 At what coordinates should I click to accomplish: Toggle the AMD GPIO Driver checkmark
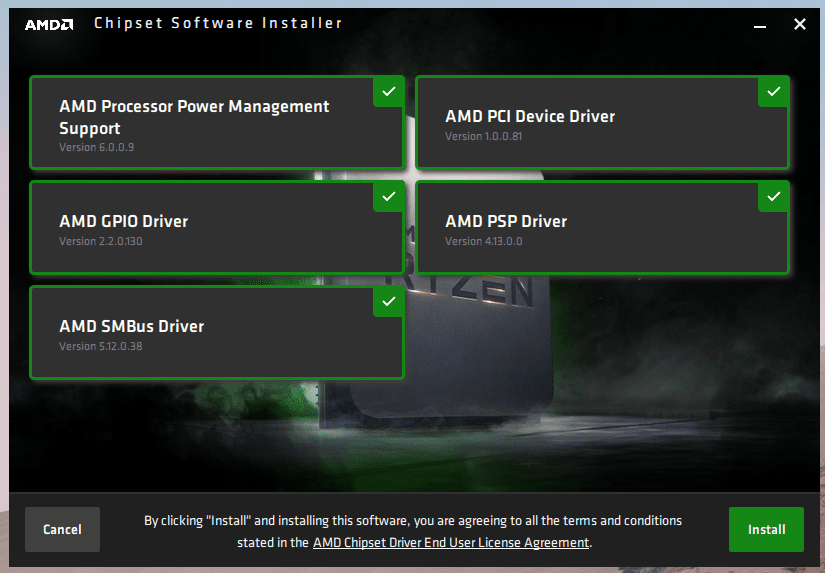(388, 197)
